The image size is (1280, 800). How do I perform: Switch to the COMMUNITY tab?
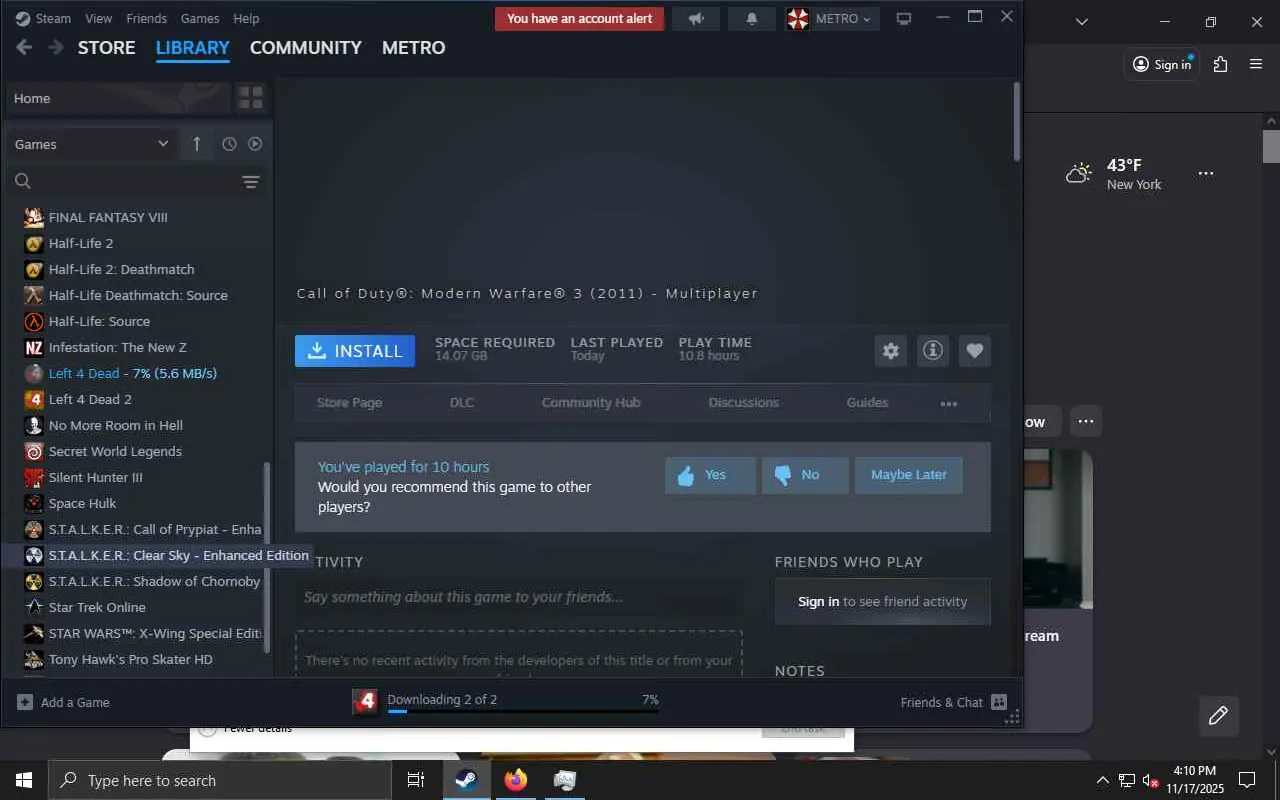pyautogui.click(x=306, y=47)
